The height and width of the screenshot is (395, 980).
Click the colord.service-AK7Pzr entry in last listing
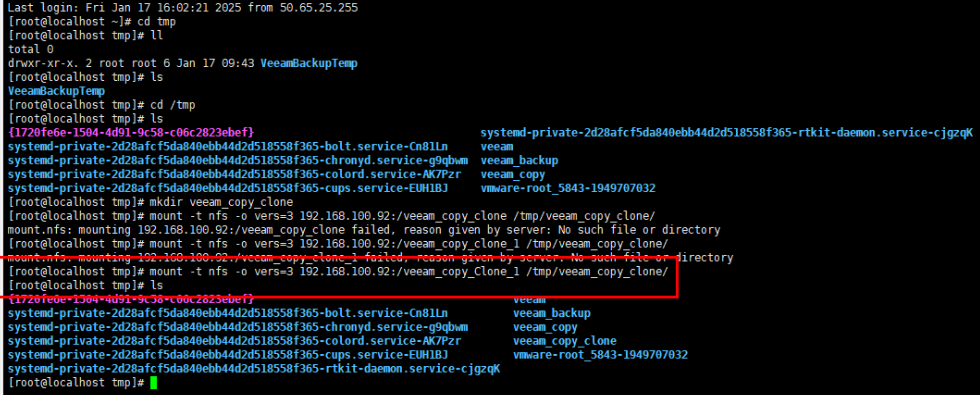click(234, 341)
